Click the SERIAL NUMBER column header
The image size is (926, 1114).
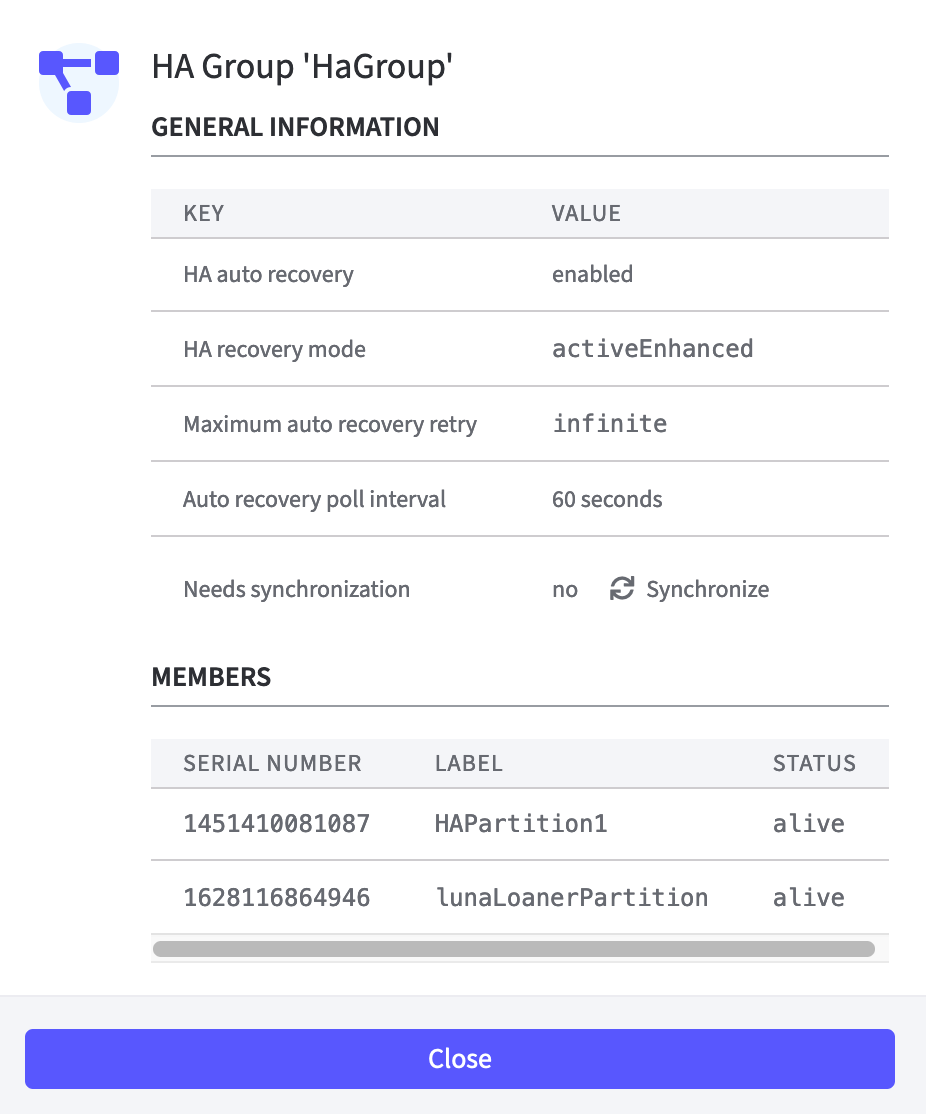pos(272,763)
